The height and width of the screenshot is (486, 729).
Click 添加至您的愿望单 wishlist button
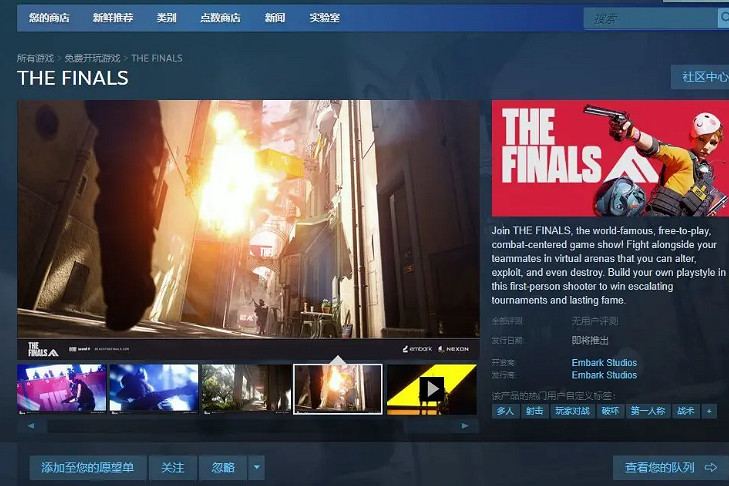click(88, 467)
